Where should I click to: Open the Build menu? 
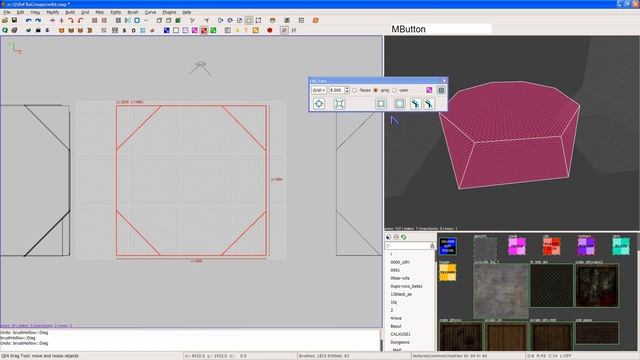(x=70, y=12)
